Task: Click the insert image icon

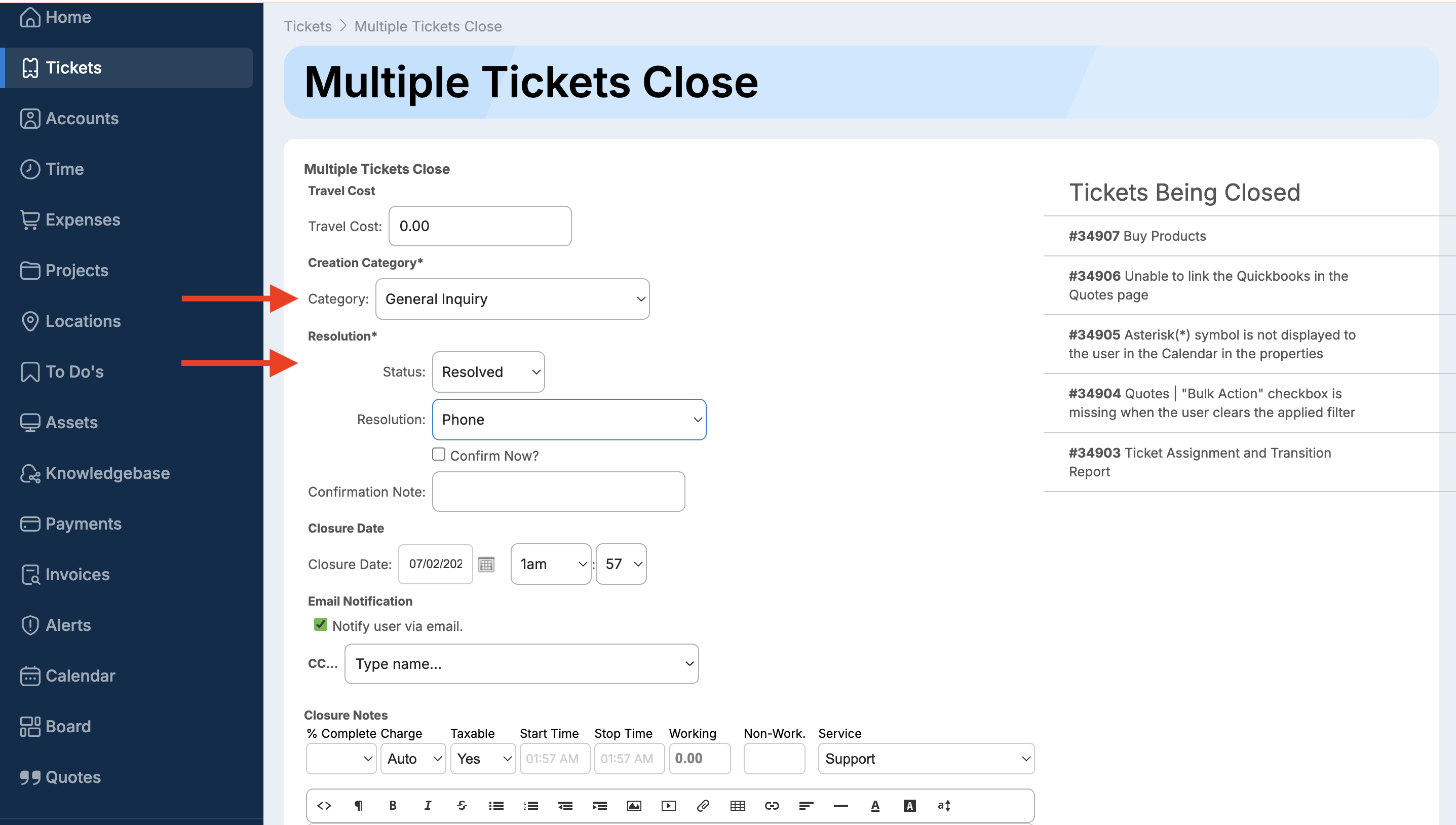Action: pyautogui.click(x=634, y=805)
